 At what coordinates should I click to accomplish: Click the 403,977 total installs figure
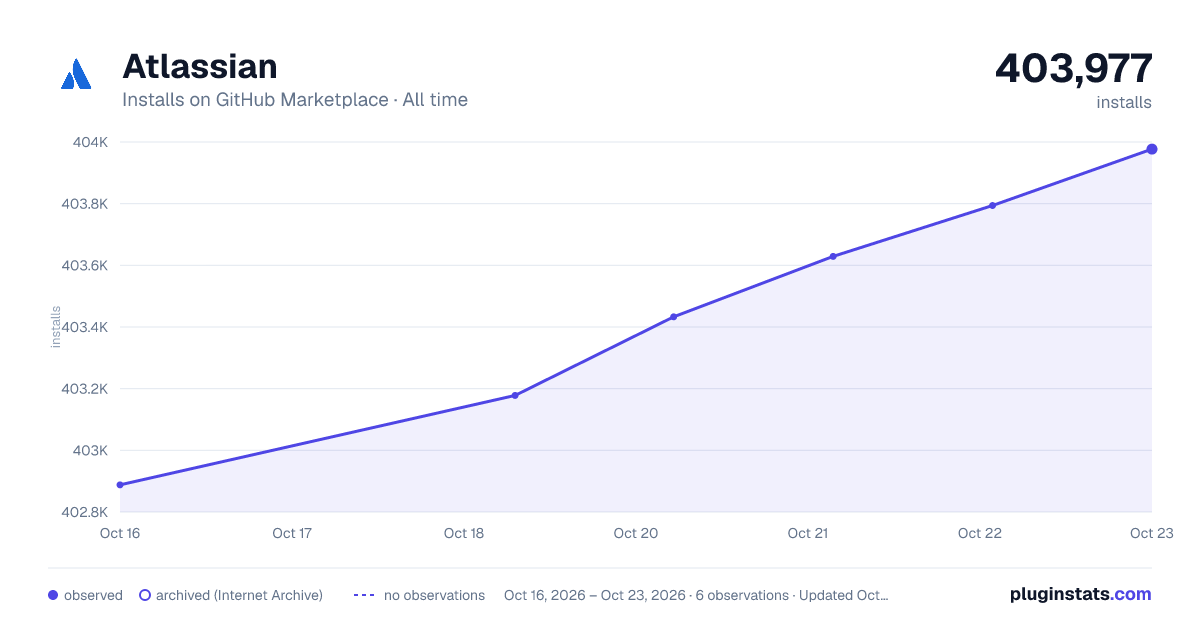pos(1074,68)
